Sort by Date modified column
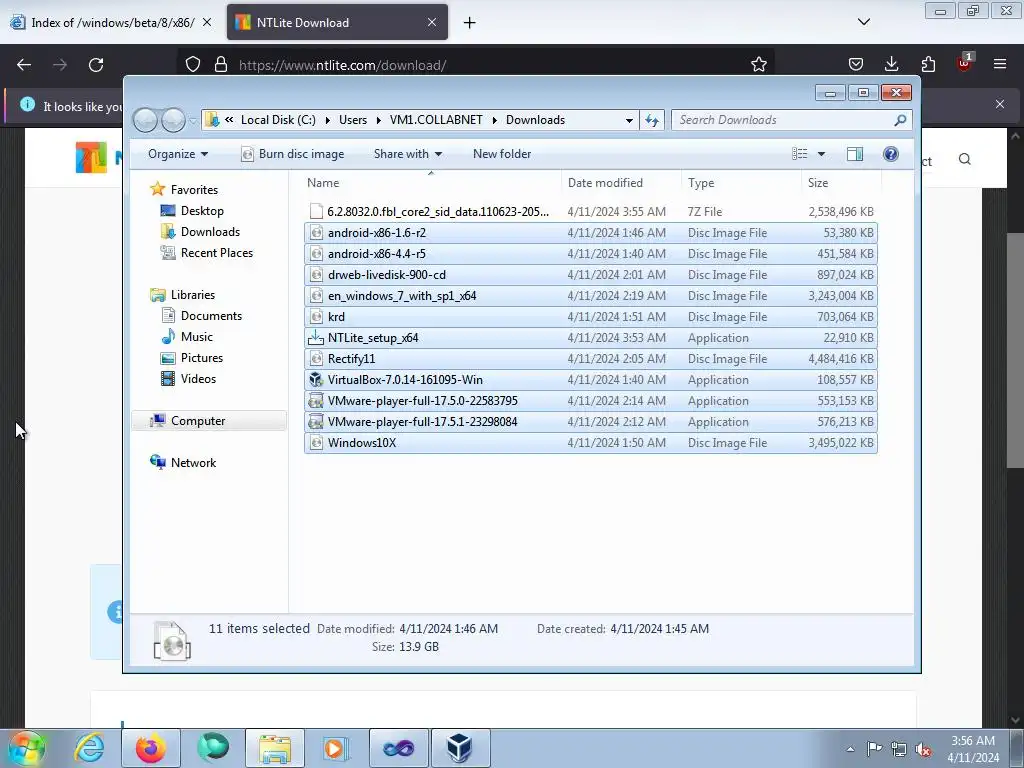The height and width of the screenshot is (768, 1024). (621, 183)
